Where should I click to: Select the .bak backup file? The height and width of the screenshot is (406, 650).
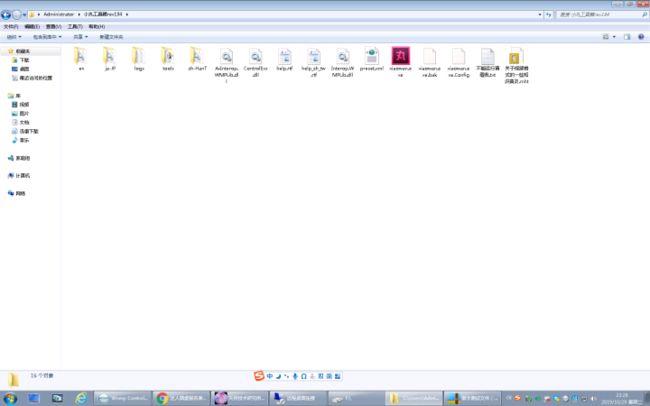pyautogui.click(x=429, y=63)
